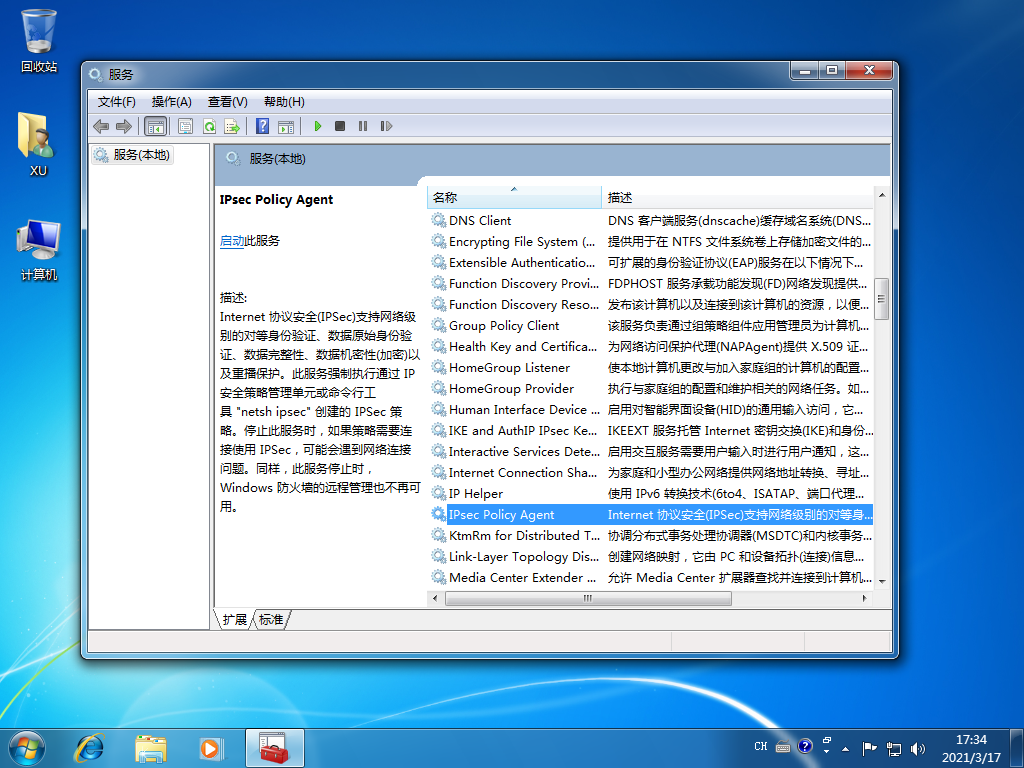This screenshot has width=1024, height=768.
Task: Launch Internet Explorer from the taskbar
Action: point(88,748)
